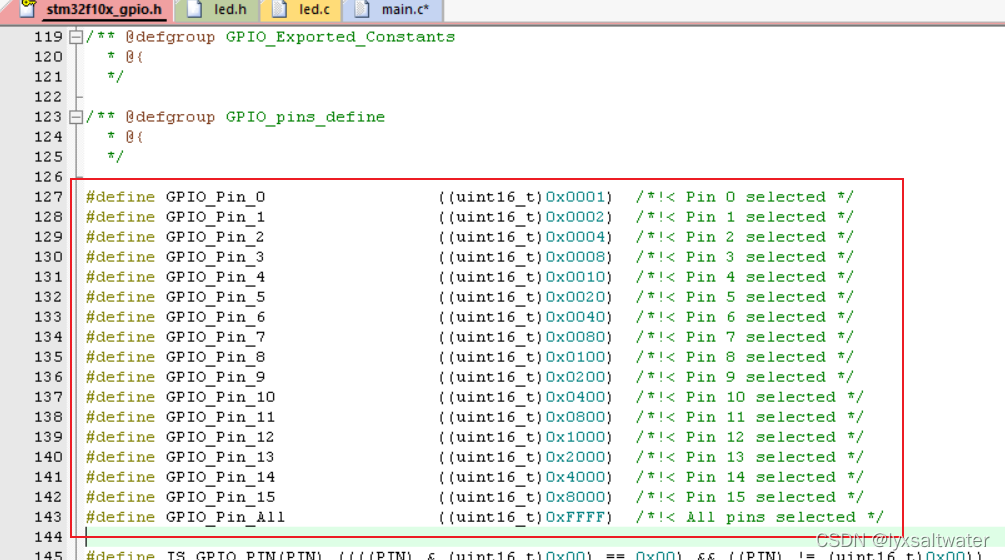Click the stm32f10x_gpio.h tab key icon
Screen dimensions: 1005x560
[28, 8]
